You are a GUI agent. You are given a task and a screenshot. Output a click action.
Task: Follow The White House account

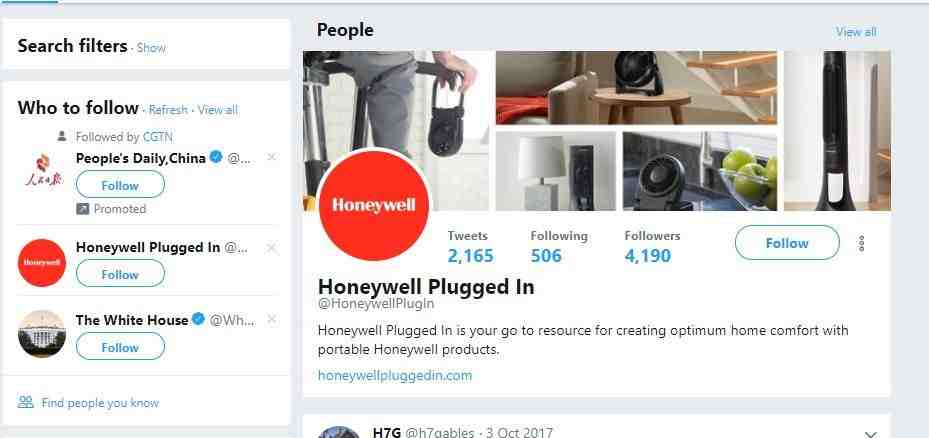(120, 347)
